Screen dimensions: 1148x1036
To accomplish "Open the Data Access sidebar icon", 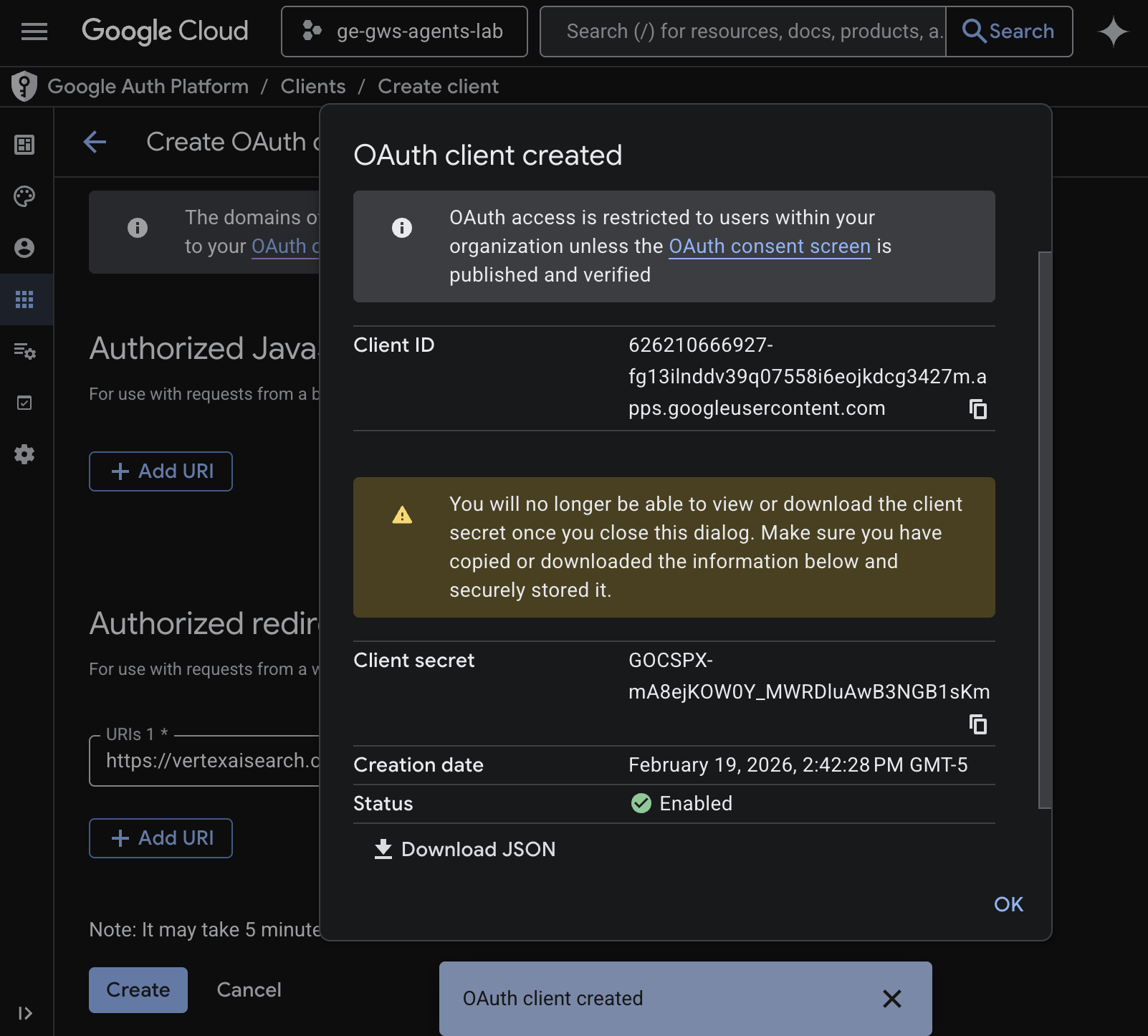I will (25, 351).
